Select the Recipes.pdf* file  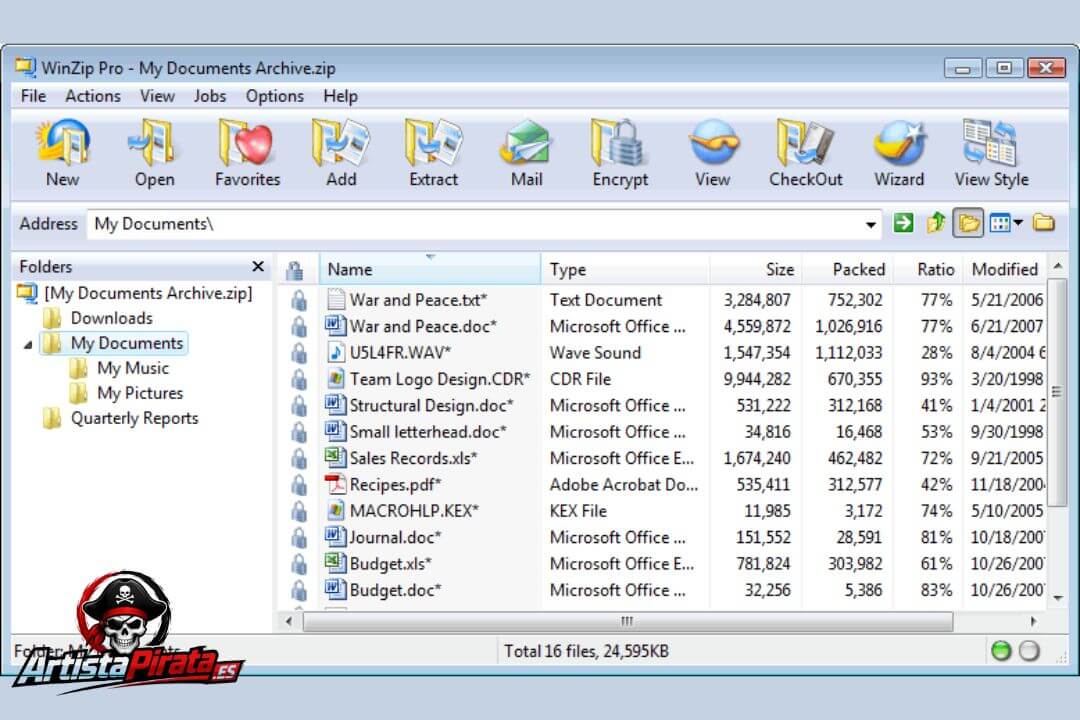(395, 484)
